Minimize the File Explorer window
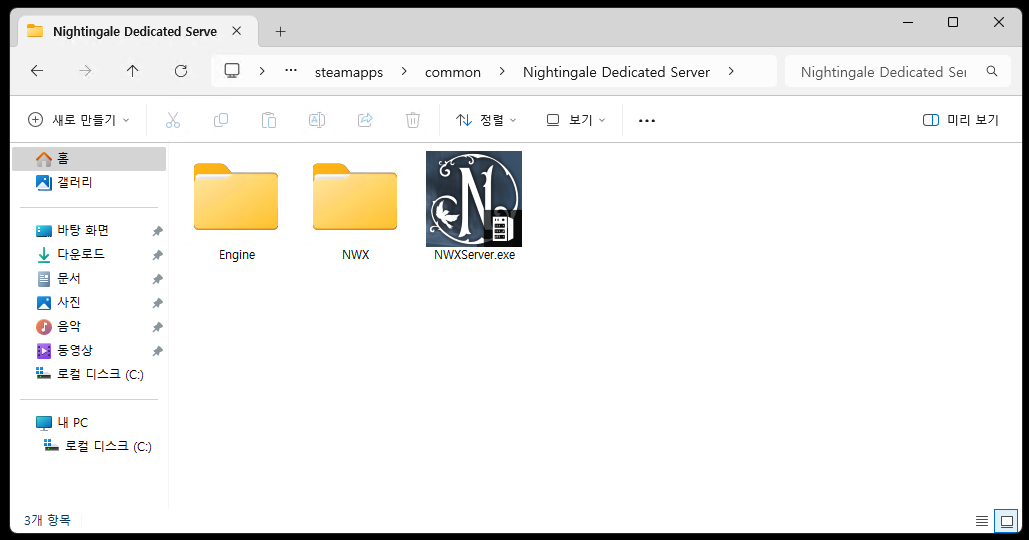The width and height of the screenshot is (1029, 540). pos(908,22)
